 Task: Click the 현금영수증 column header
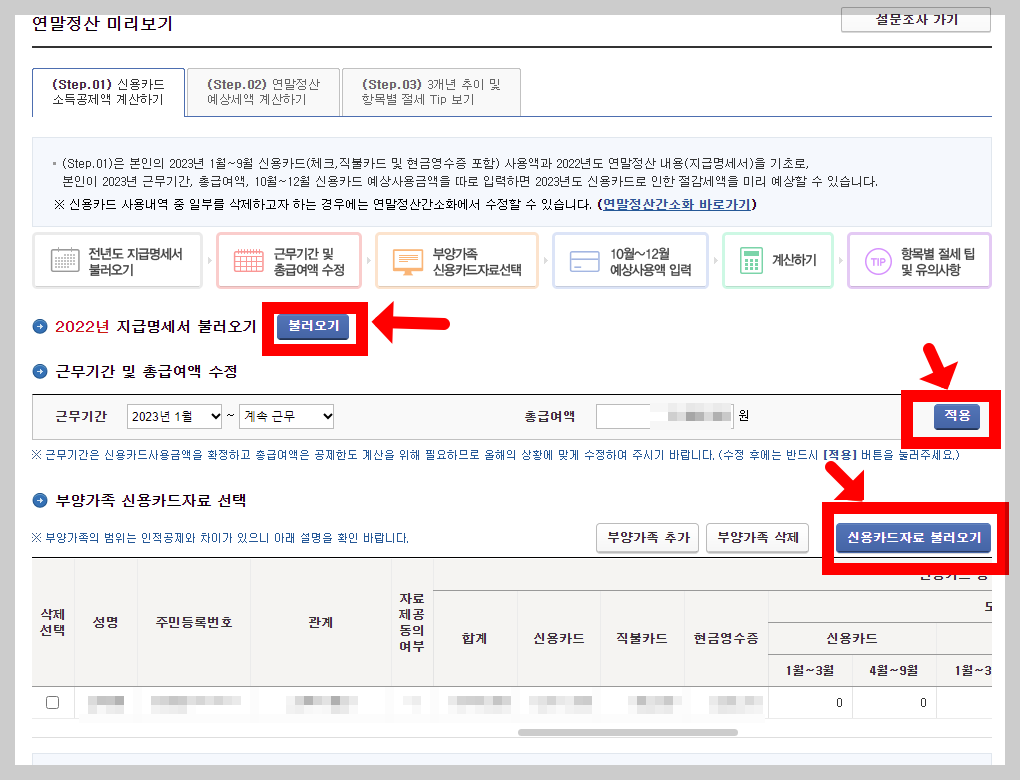[727, 639]
